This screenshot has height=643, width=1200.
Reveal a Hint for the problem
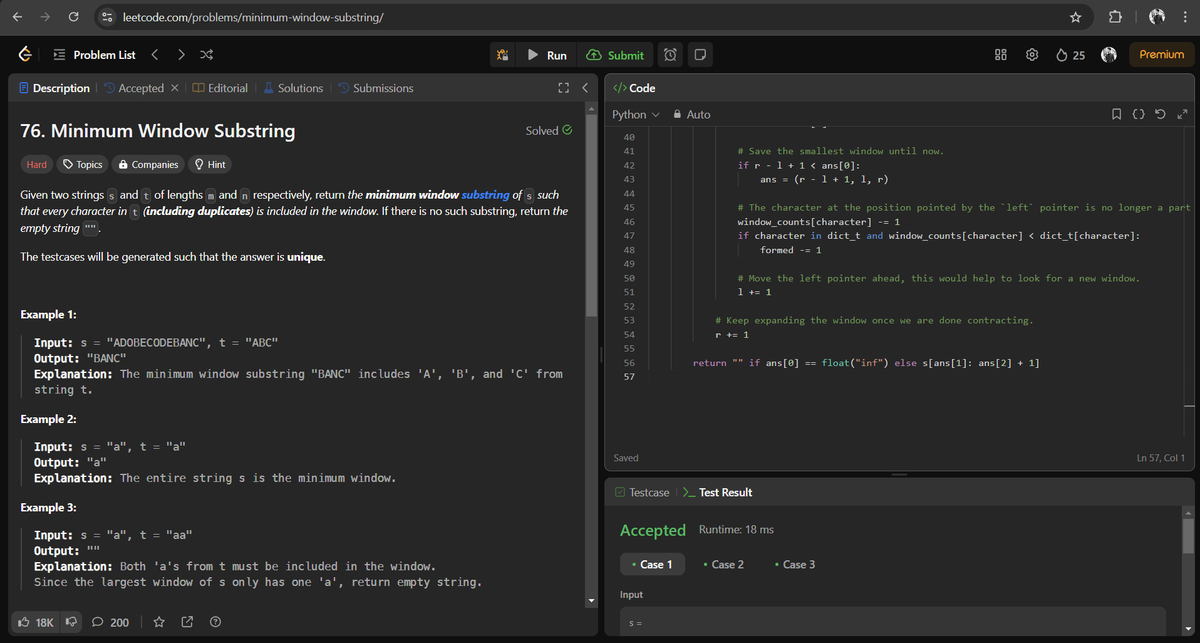pyautogui.click(x=208, y=164)
